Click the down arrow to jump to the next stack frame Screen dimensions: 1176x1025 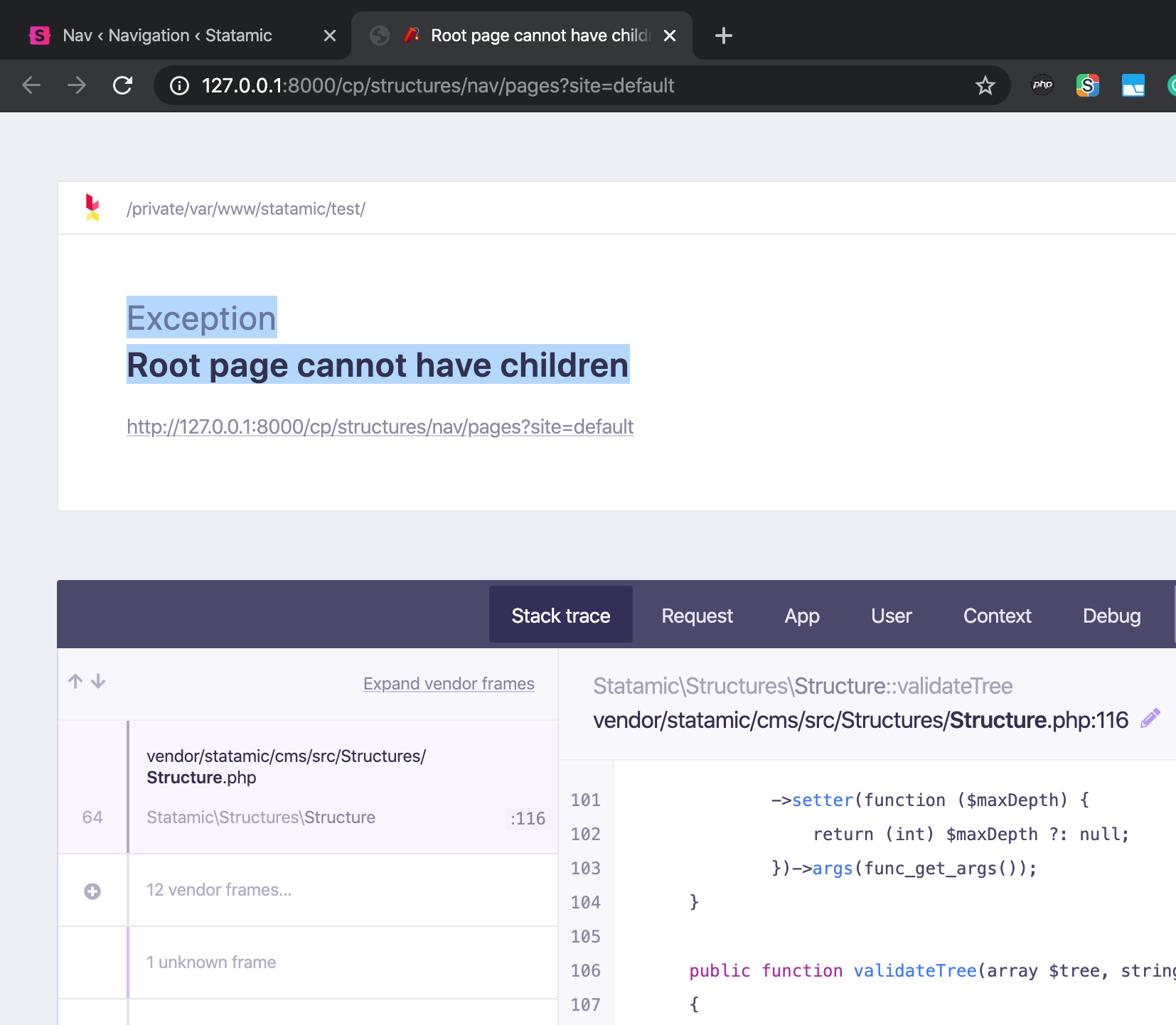[98, 681]
